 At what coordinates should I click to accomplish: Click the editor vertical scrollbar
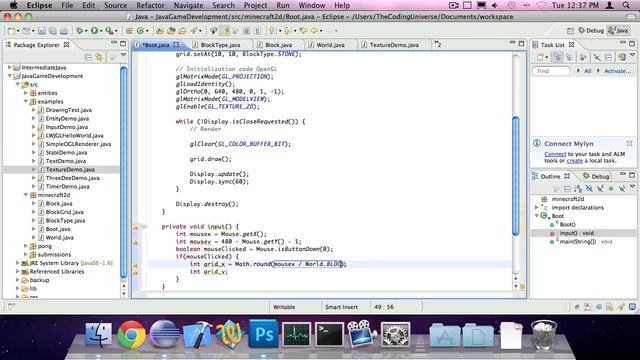coord(516,176)
